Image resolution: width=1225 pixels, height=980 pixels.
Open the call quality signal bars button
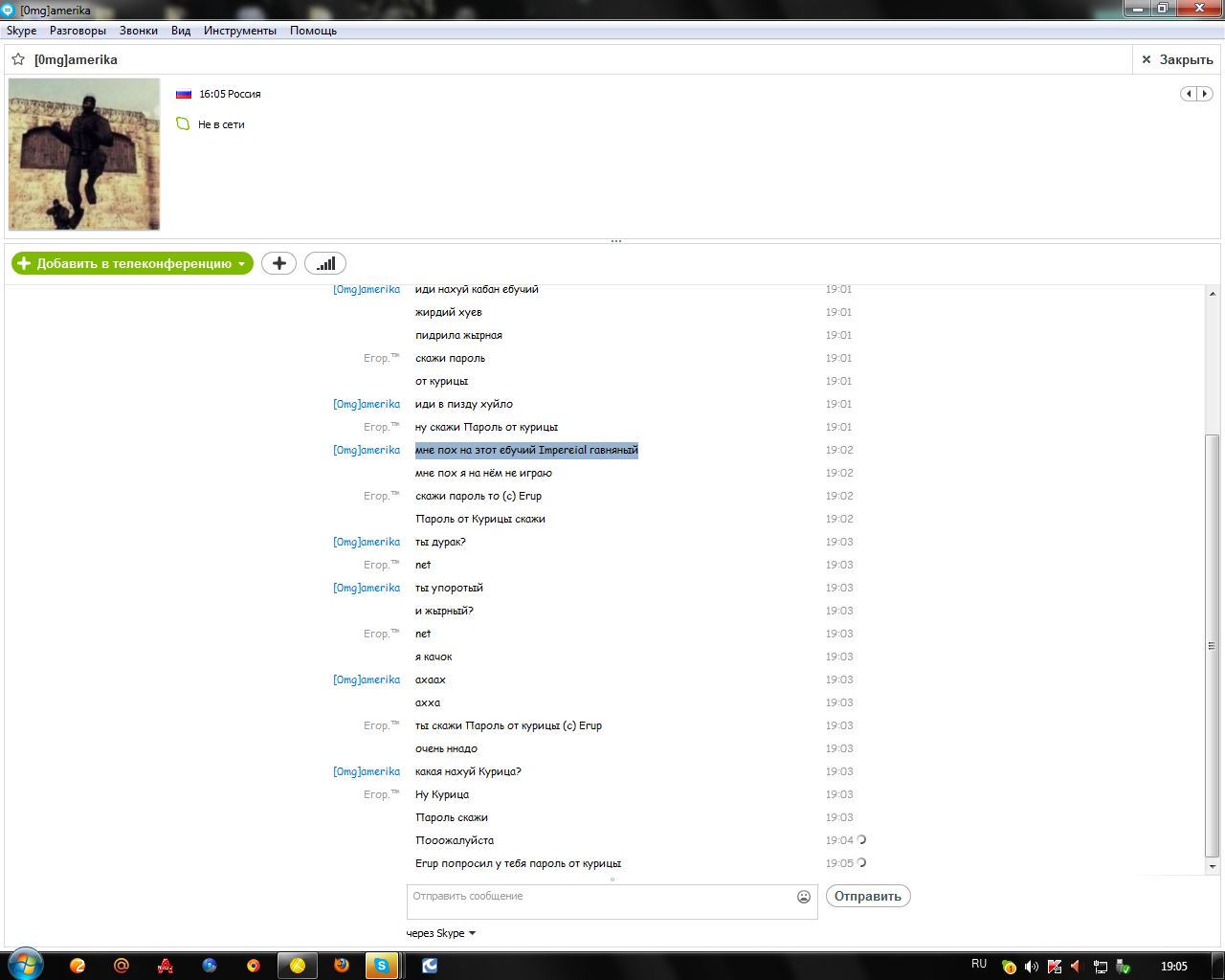[325, 263]
